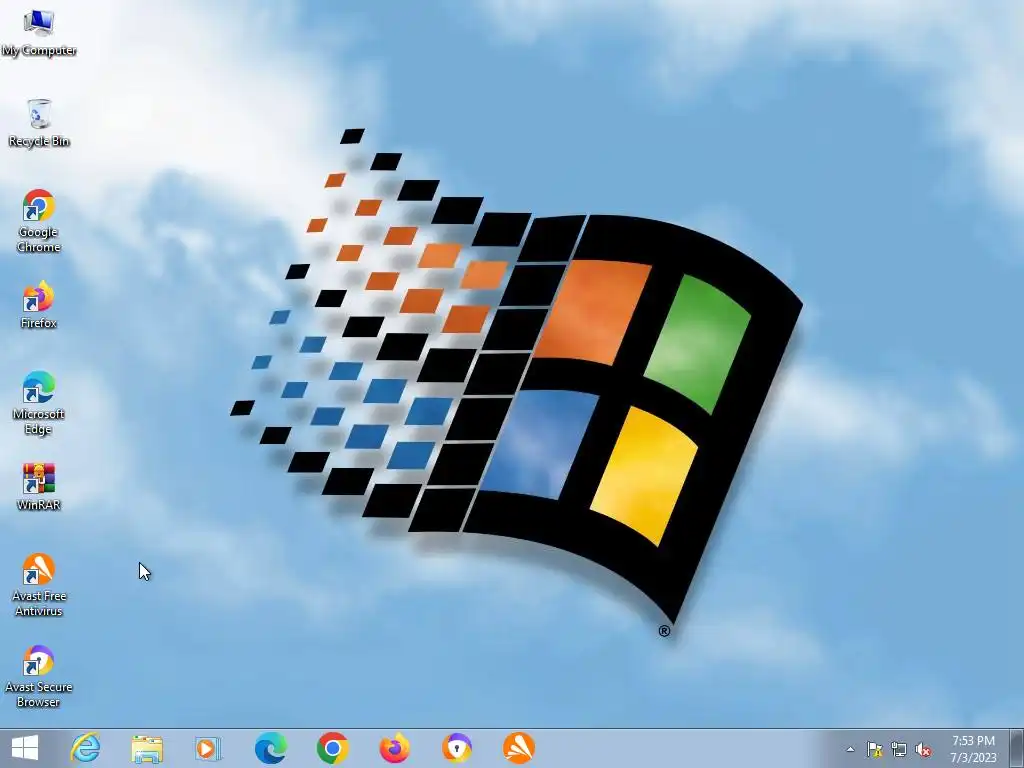The image size is (1024, 768).
Task: Launch Internet Explorer from the taskbar
Action: (x=86, y=748)
